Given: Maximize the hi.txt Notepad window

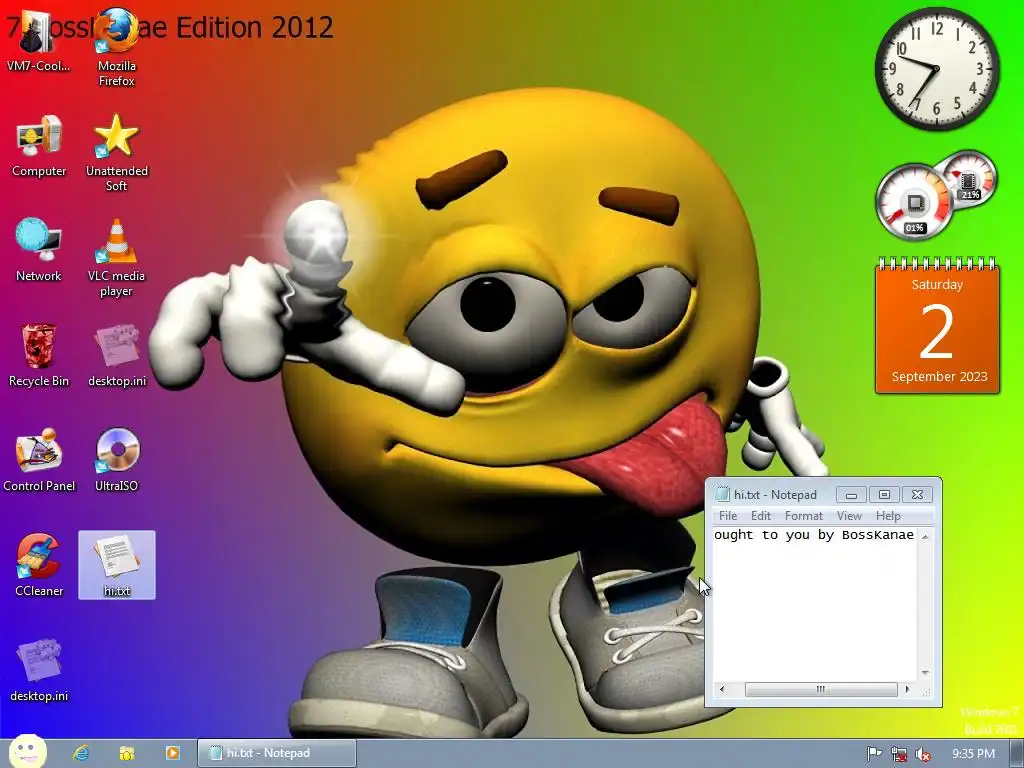Looking at the screenshot, I should (884, 495).
